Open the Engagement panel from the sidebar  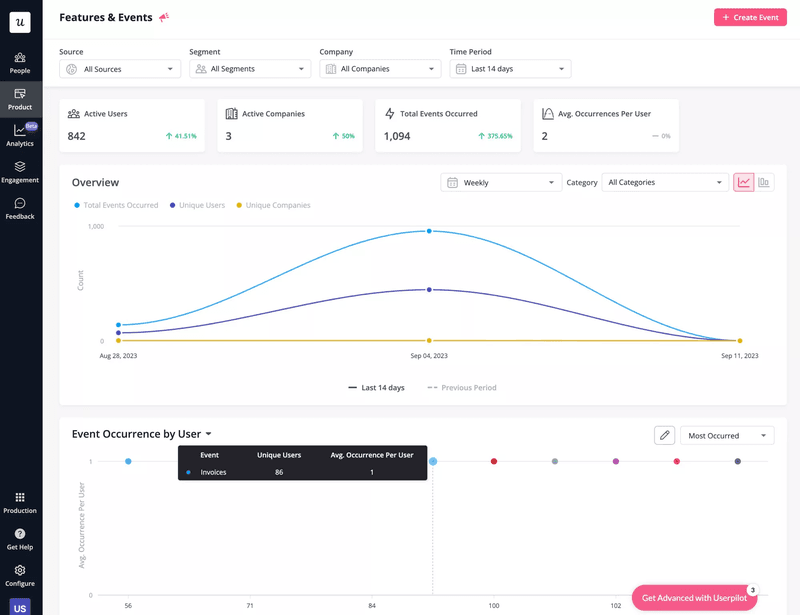(x=19, y=172)
